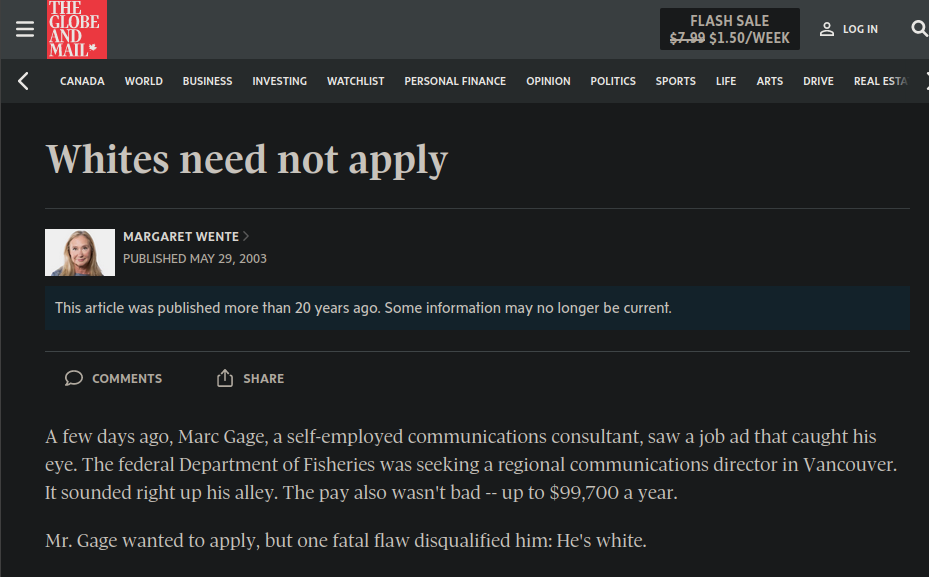Screen dimensions: 929x577
Task: Open the LIFE section
Action: tap(726, 81)
